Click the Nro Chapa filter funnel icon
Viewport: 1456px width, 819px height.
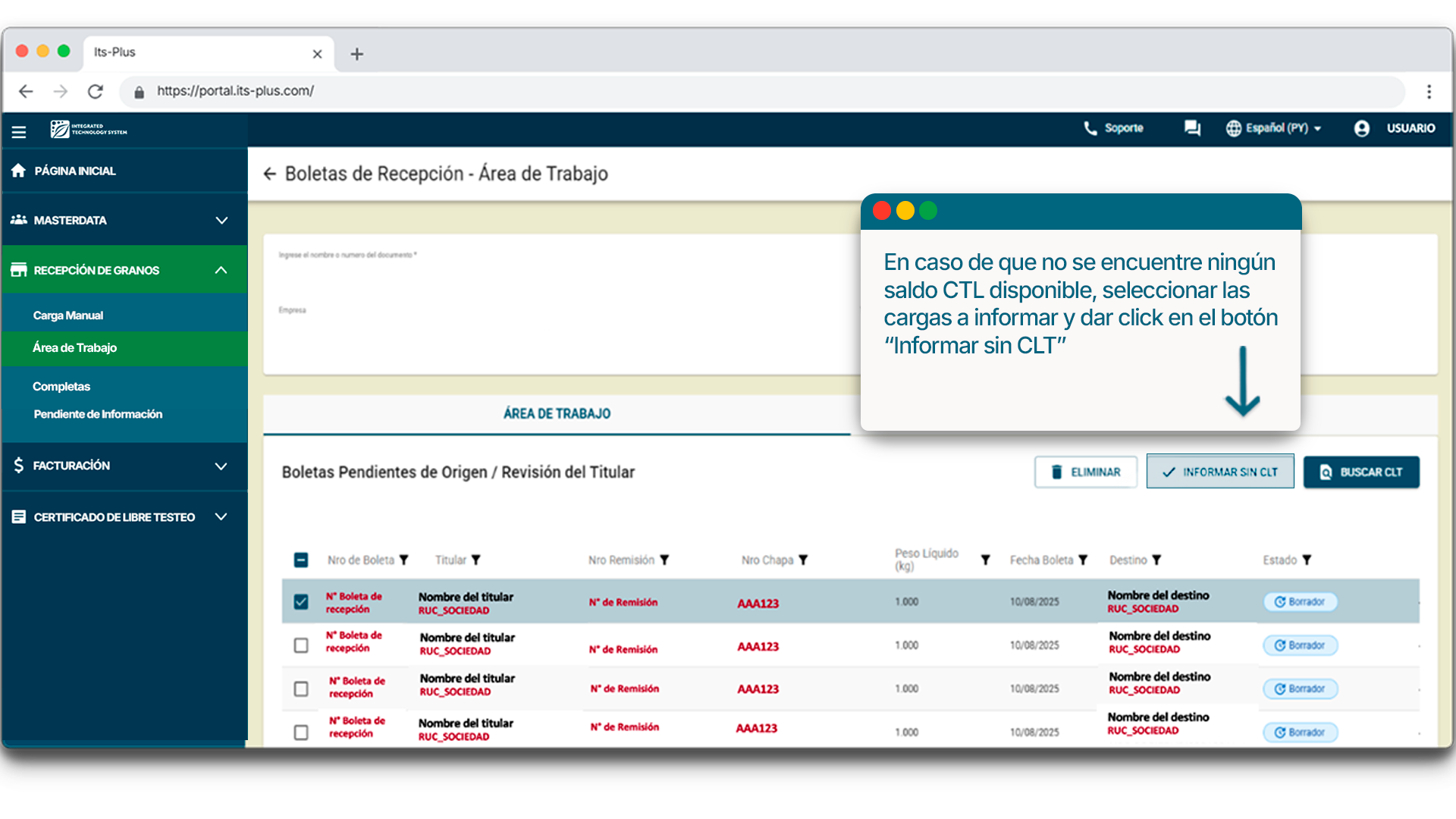pyautogui.click(x=803, y=560)
